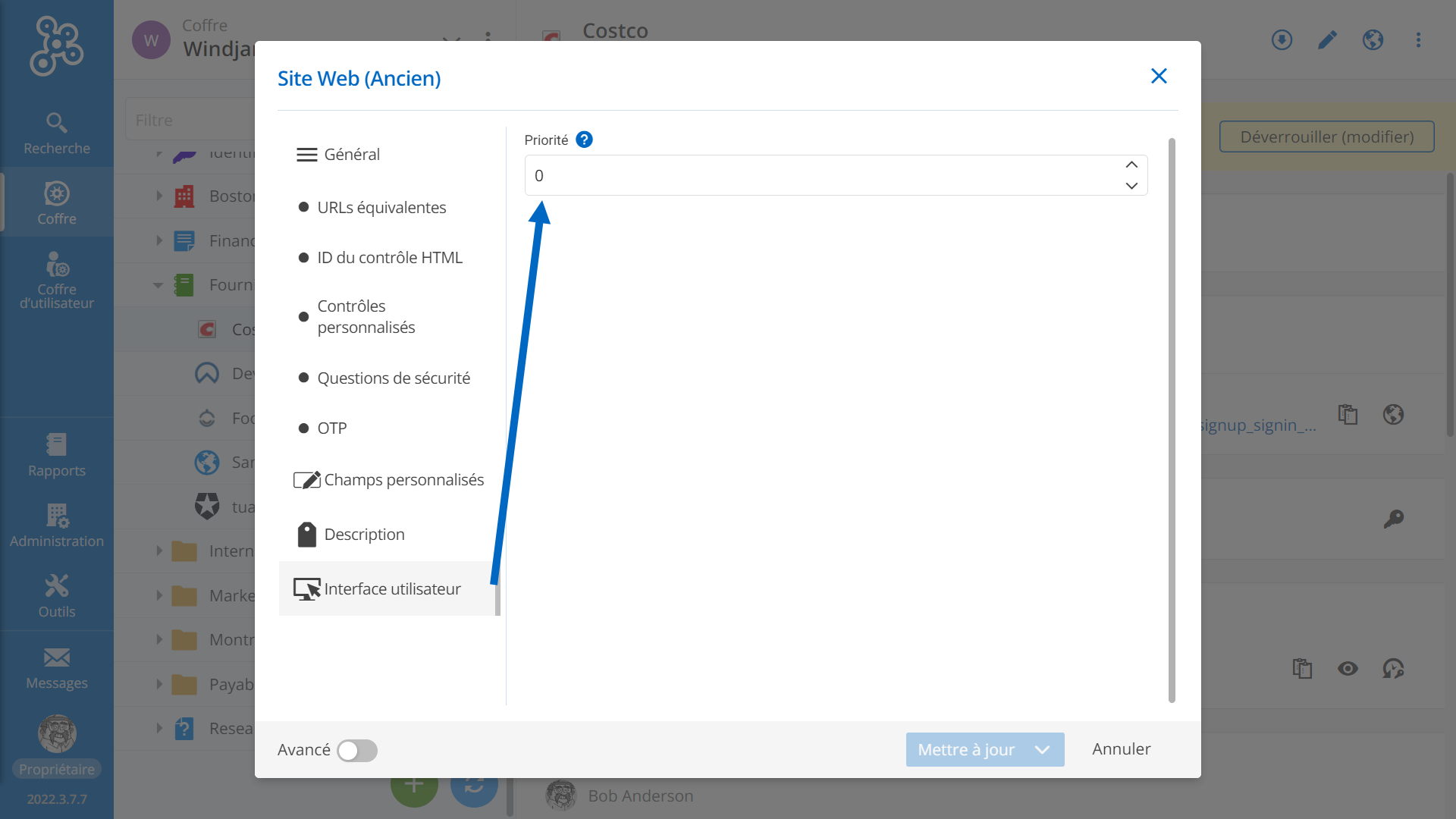
Task: Click the Priorité help question mark icon
Action: tap(584, 140)
